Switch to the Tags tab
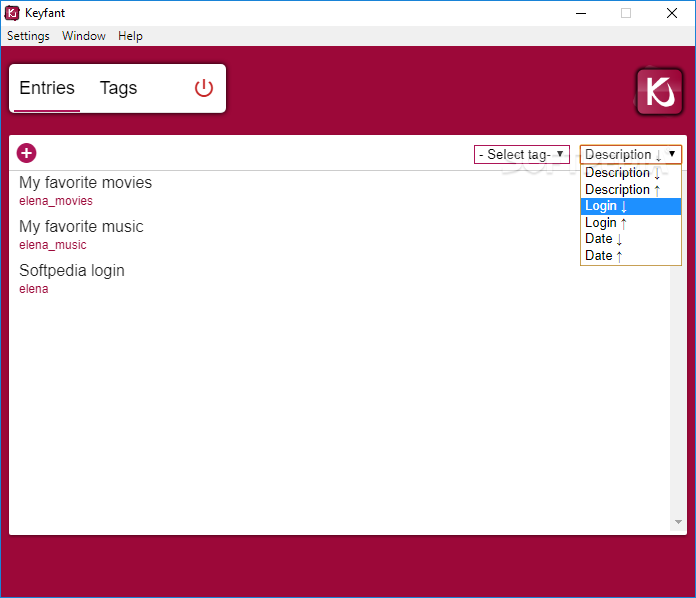 pyautogui.click(x=119, y=88)
